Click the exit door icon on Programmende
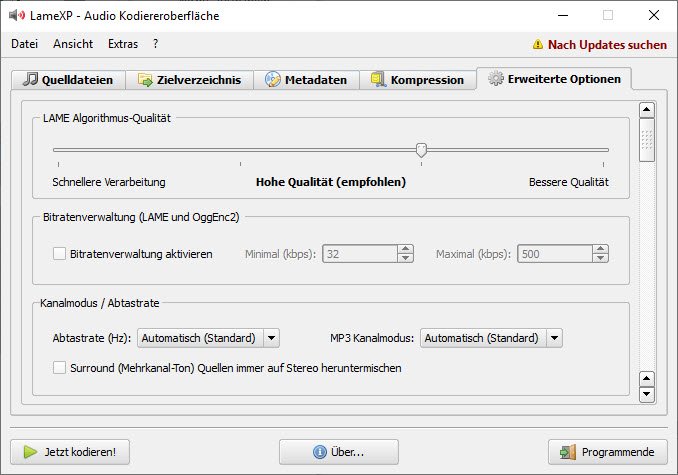678x475 pixels. coord(569,452)
